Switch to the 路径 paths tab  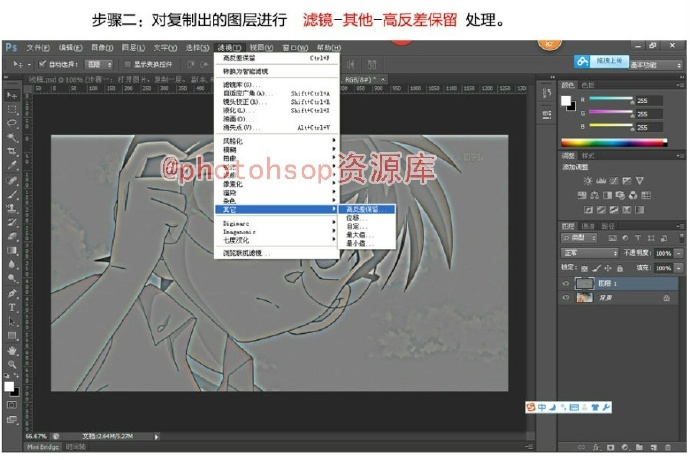tap(608, 226)
